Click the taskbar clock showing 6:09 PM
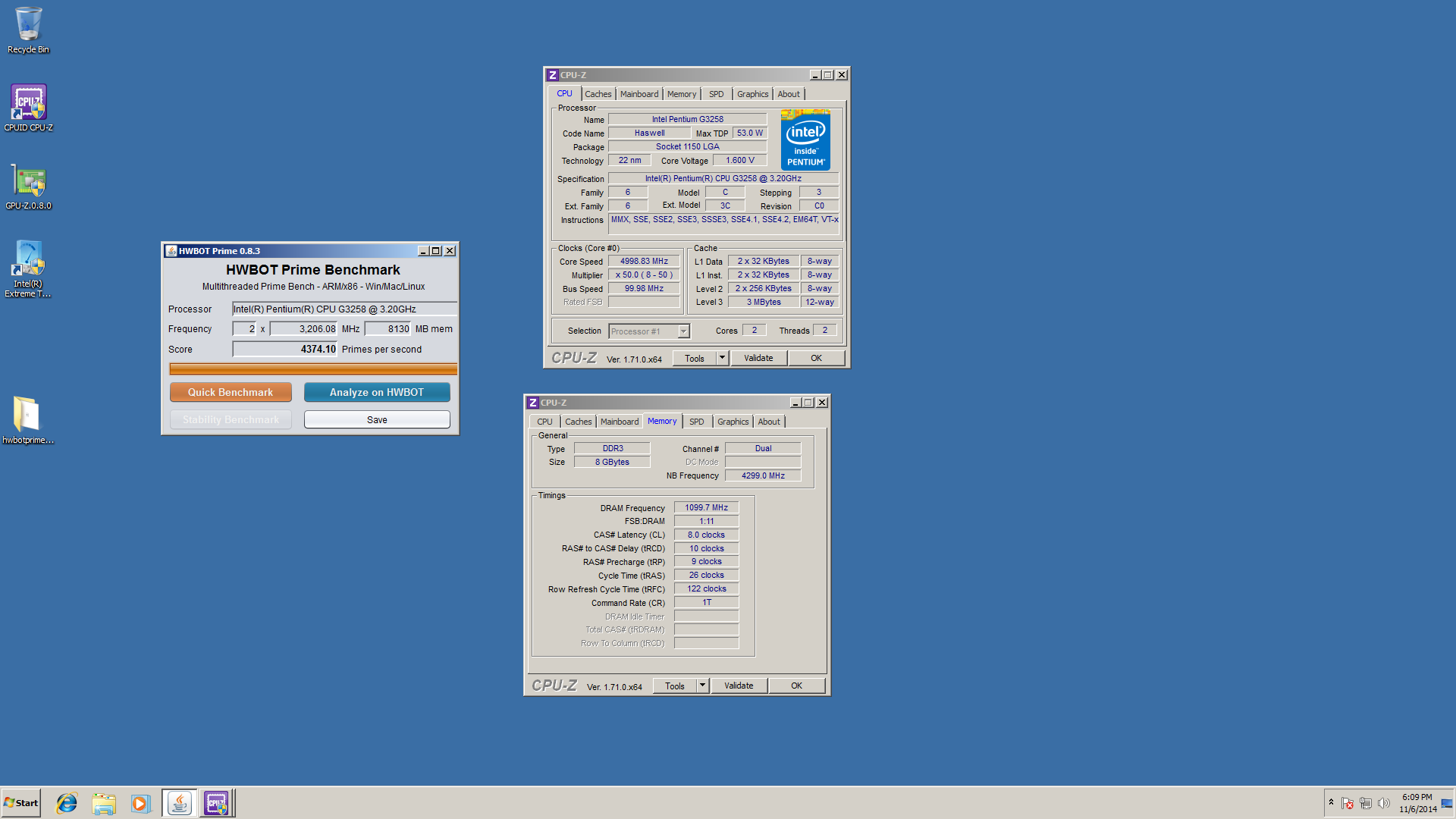 point(1417,803)
